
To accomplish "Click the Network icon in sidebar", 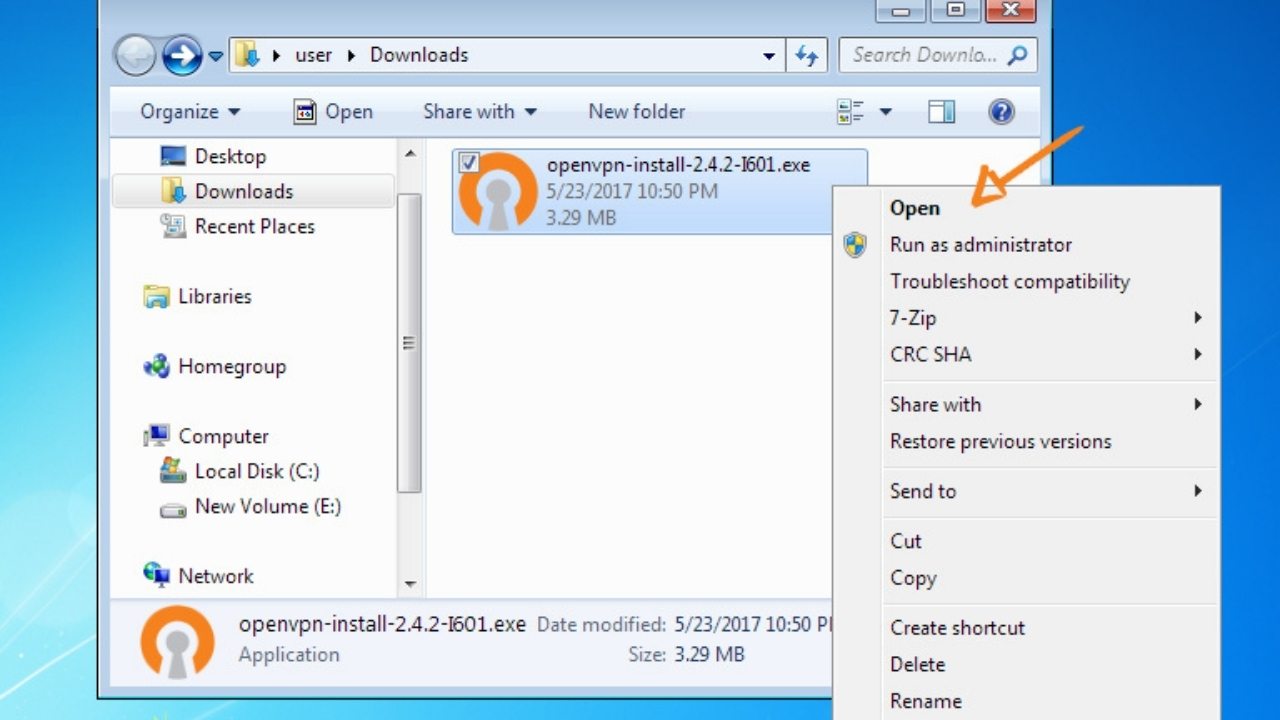I will pos(156,575).
